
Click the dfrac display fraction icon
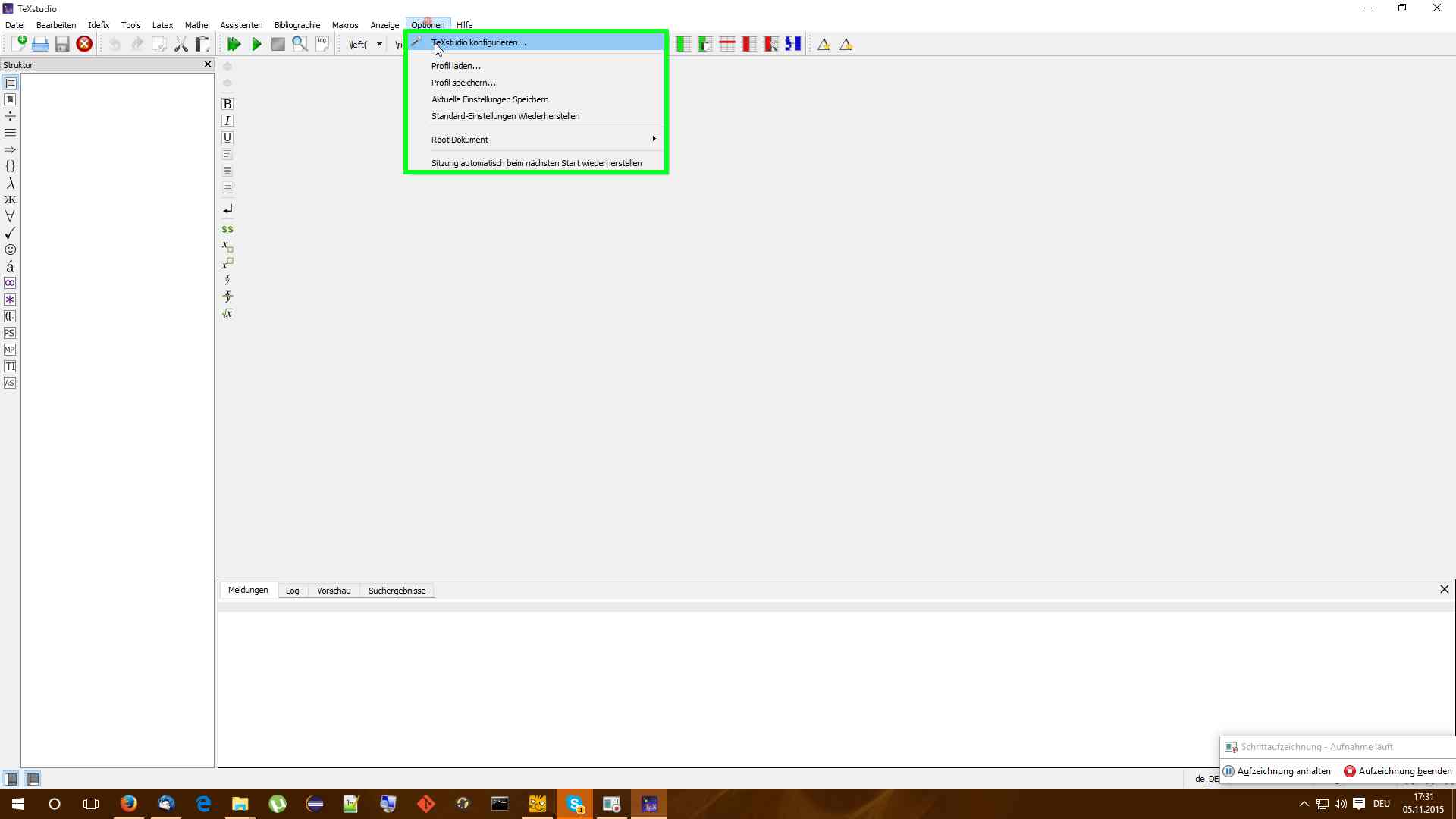(227, 297)
